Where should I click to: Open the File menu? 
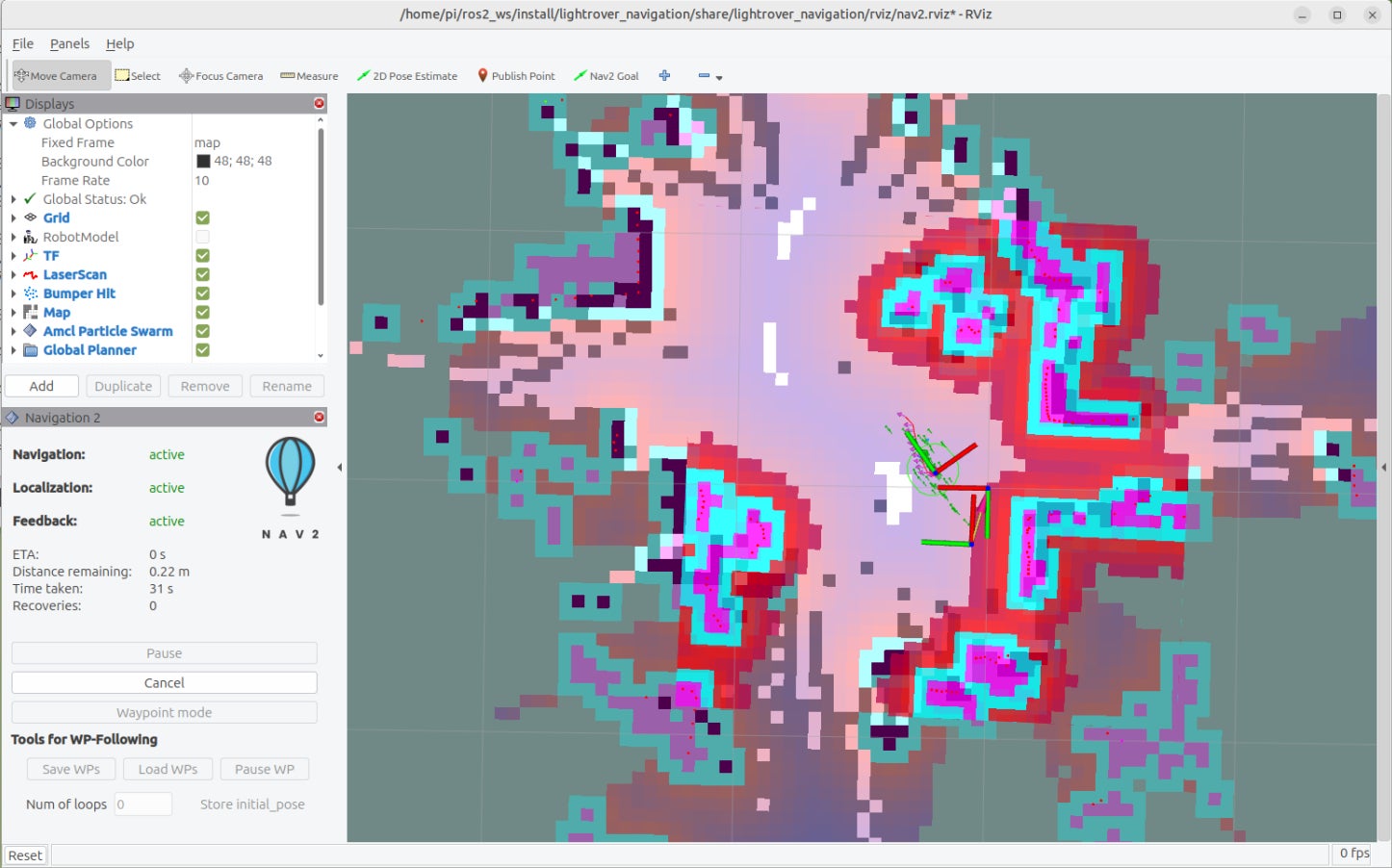click(x=22, y=43)
